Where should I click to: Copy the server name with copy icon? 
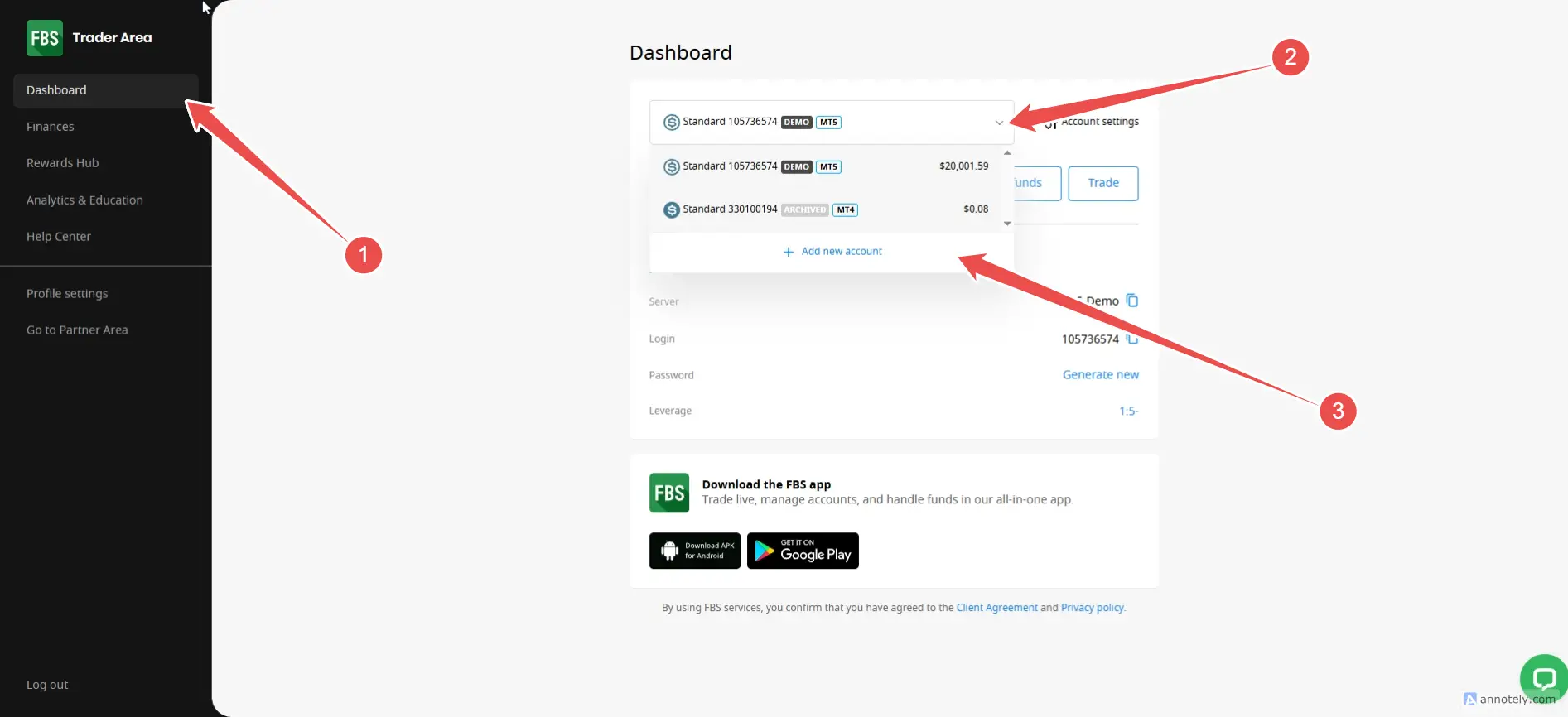(x=1132, y=301)
